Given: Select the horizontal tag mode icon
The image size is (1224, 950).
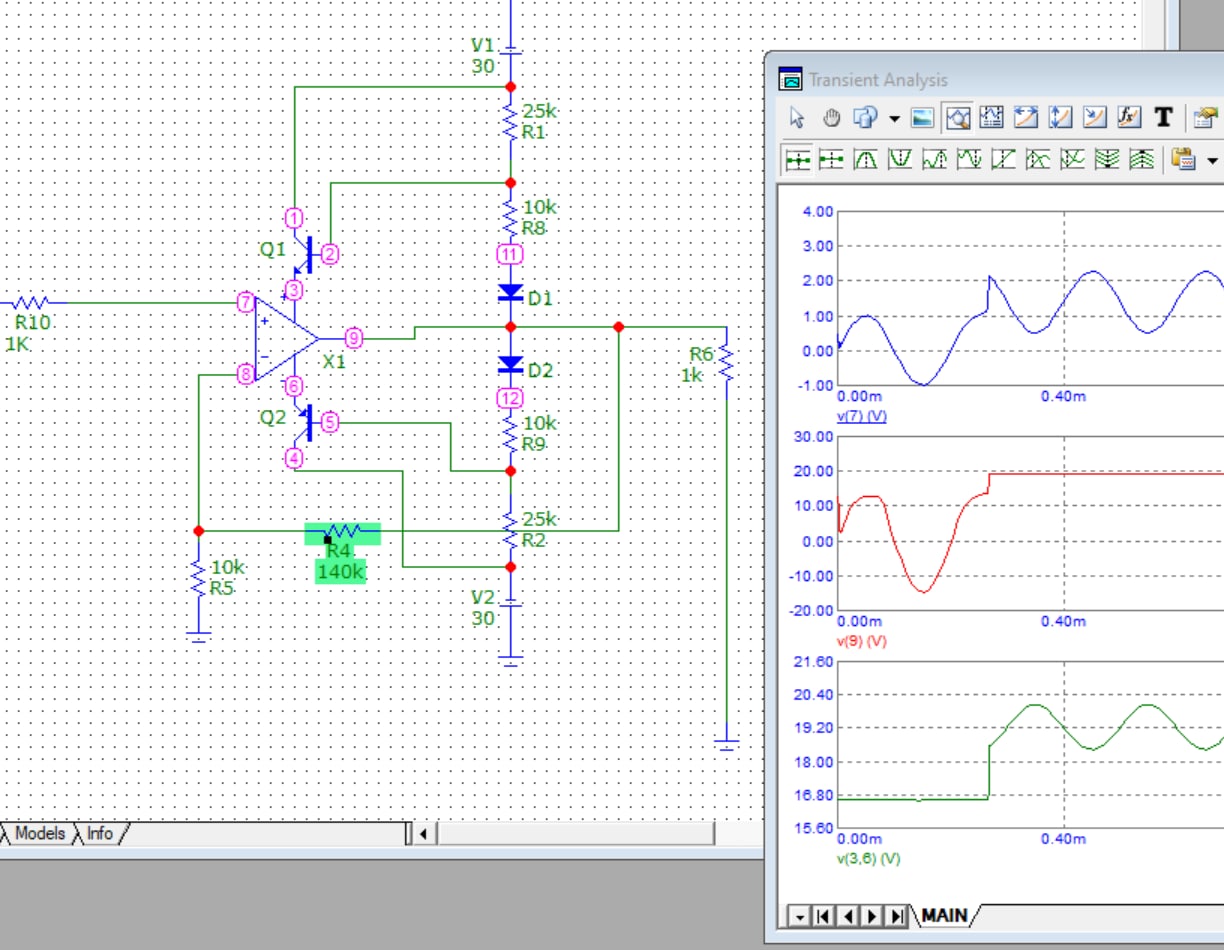Looking at the screenshot, I should (x=1026, y=118).
